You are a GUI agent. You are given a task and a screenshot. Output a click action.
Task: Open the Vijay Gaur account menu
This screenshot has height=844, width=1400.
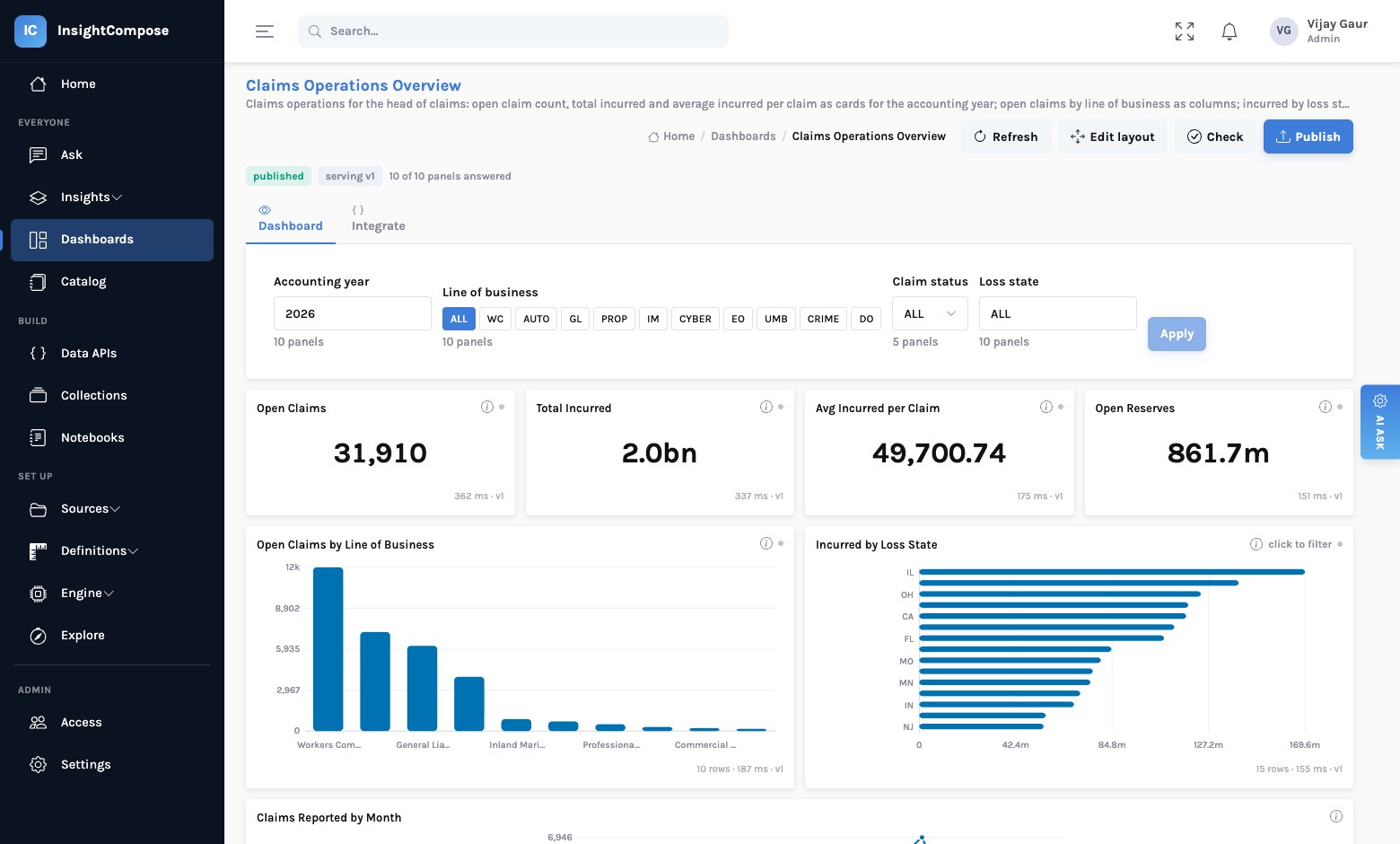[x=1318, y=31]
